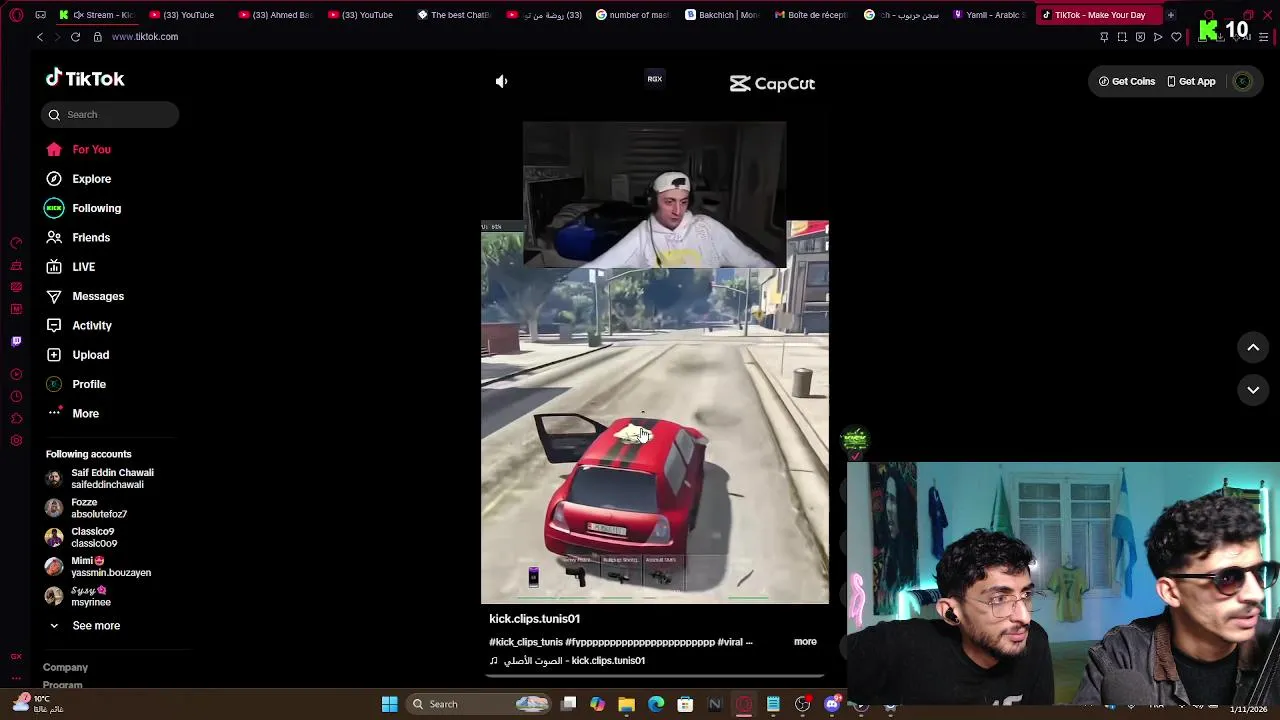Click the CapCut watermark link
The width and height of the screenshot is (1280, 720).
coord(772,84)
